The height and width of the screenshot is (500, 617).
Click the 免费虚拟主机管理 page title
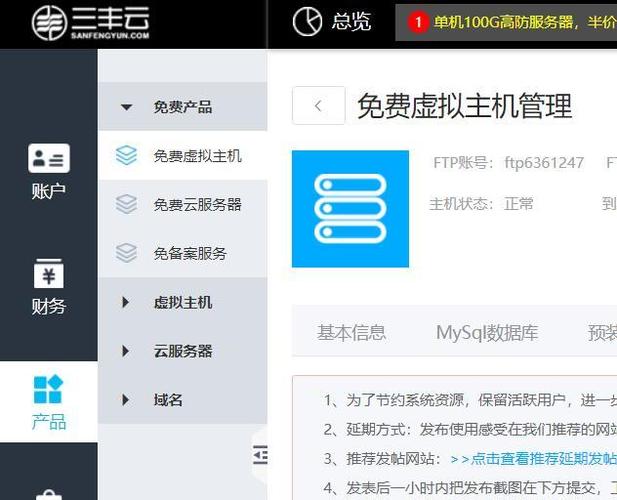(x=465, y=106)
